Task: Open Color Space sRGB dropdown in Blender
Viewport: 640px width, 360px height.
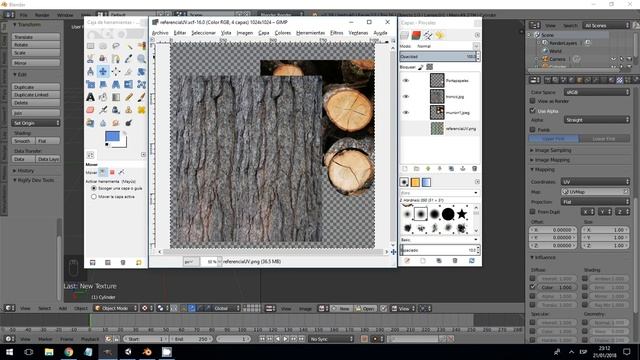Action: tap(597, 92)
